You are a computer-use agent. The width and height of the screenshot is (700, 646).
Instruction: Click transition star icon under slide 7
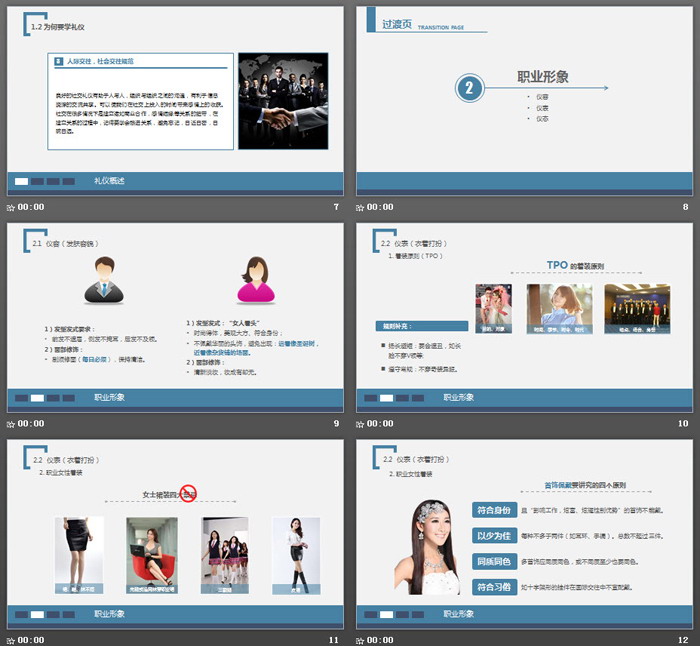point(11,207)
